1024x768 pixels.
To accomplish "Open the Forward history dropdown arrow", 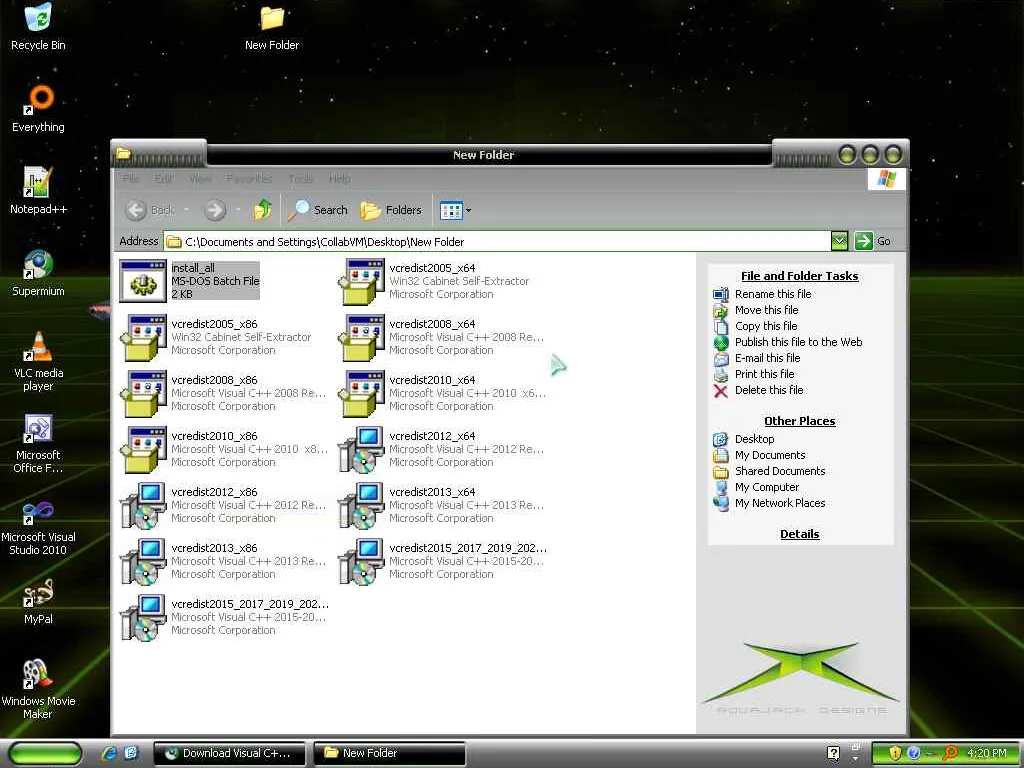I will (238, 210).
